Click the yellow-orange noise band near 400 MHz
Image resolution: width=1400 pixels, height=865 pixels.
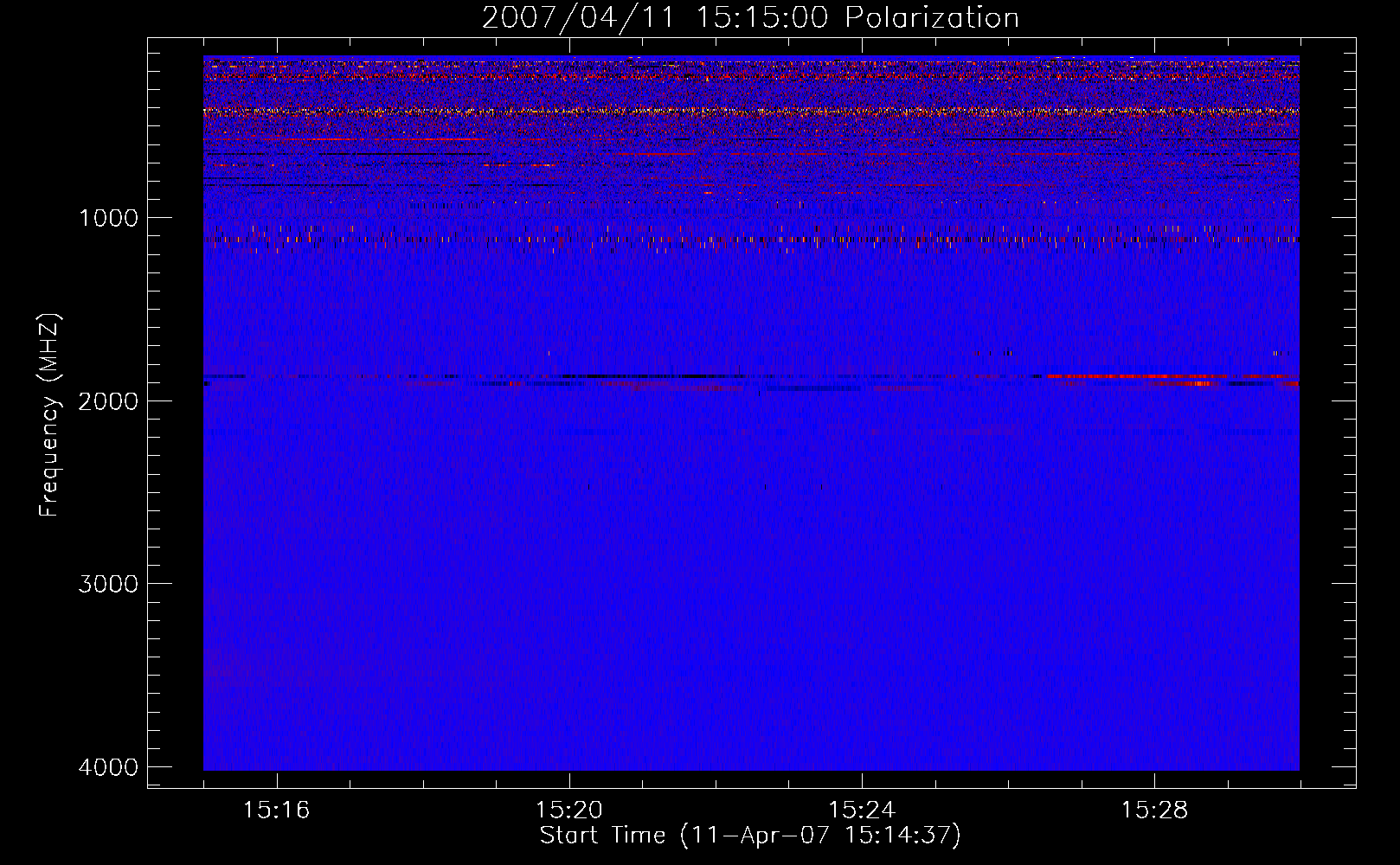(x=751, y=112)
